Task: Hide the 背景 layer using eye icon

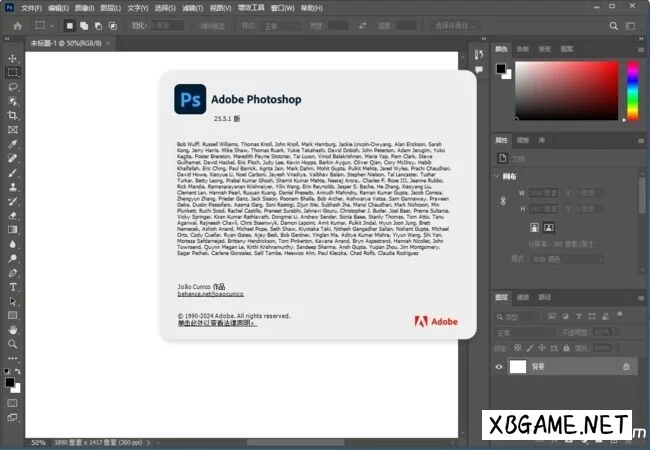Action: pyautogui.click(x=500, y=367)
